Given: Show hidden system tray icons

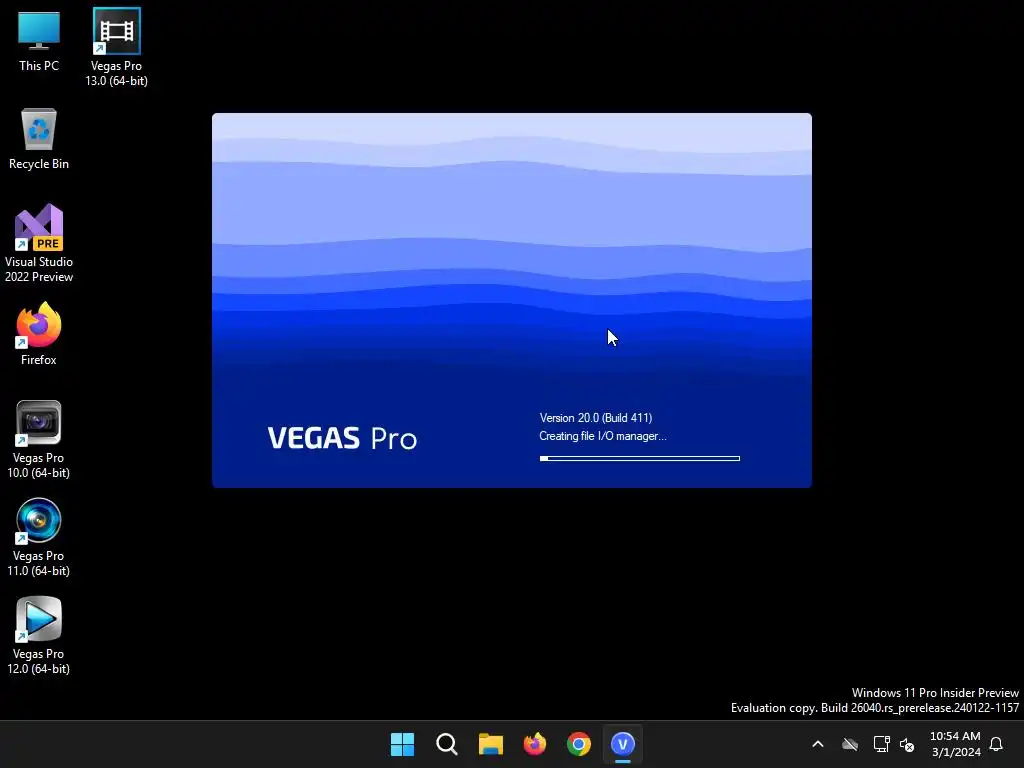Looking at the screenshot, I should 818,744.
